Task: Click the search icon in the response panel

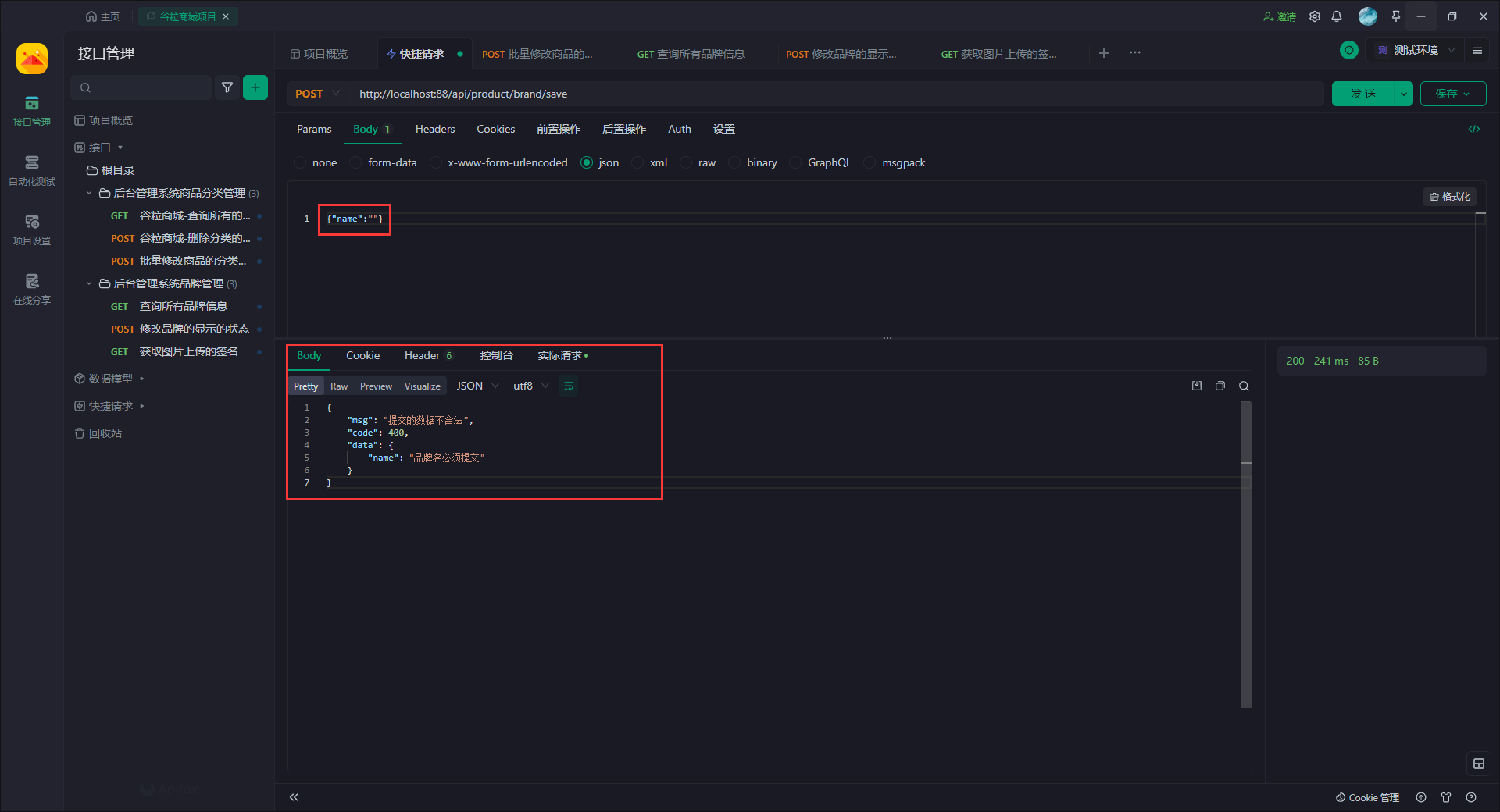Action: 1244,386
